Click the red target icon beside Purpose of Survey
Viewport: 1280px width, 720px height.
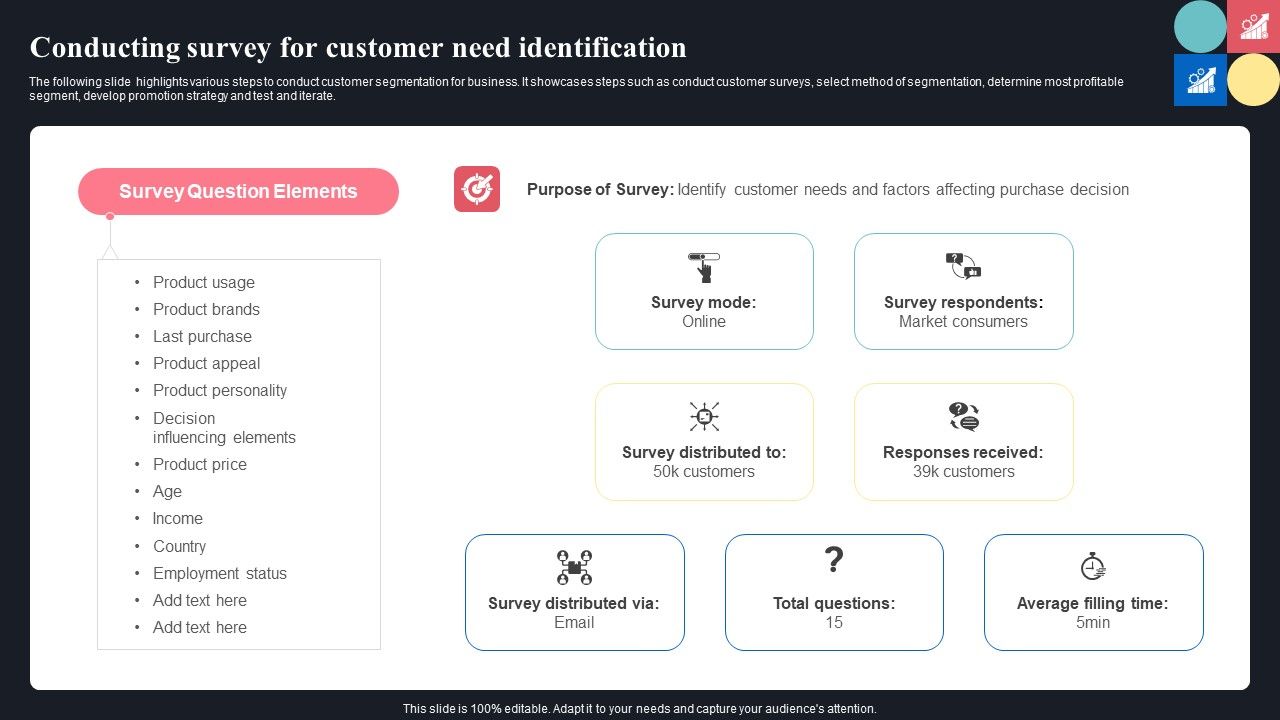pyautogui.click(x=477, y=189)
